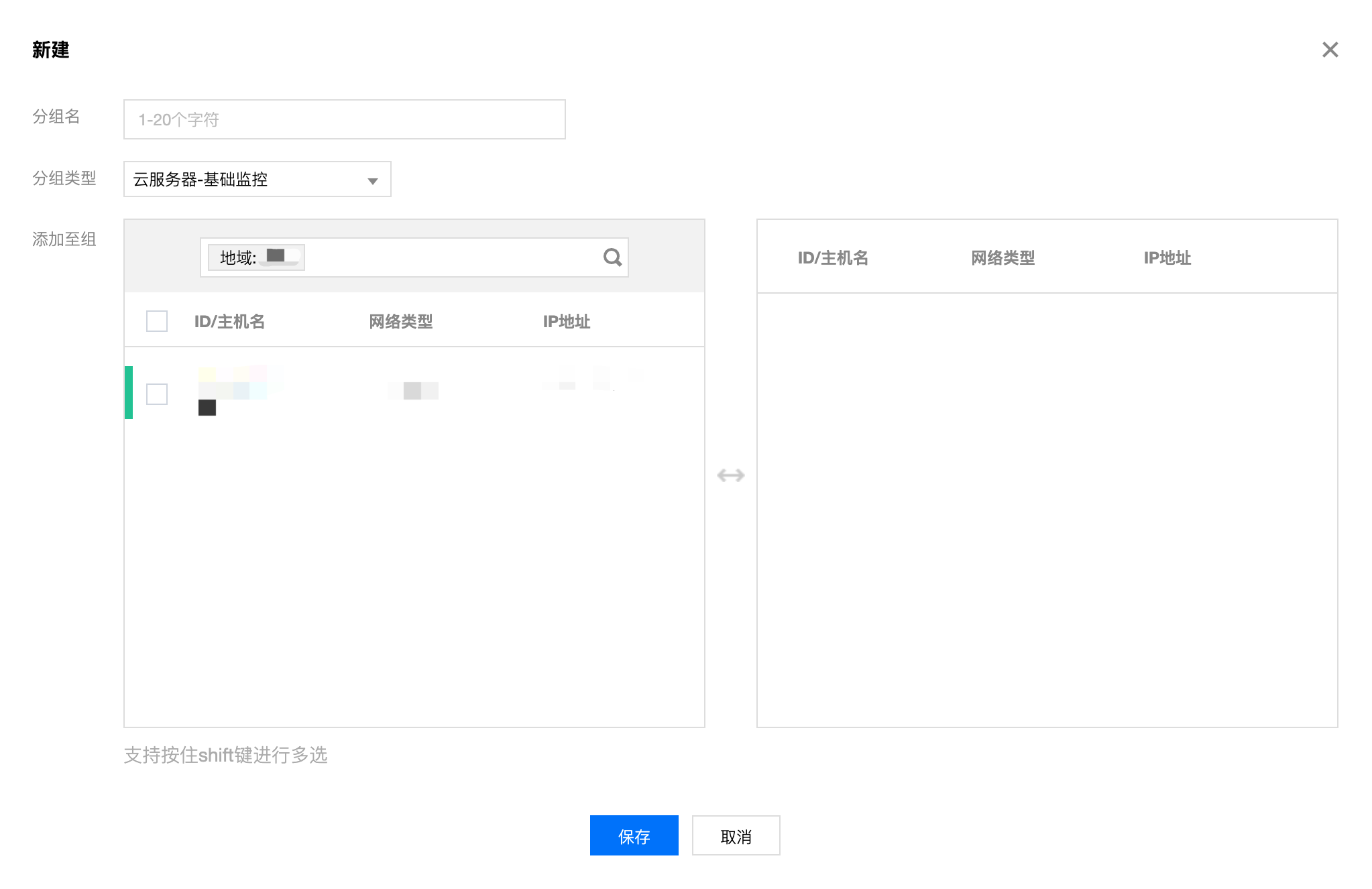Close the 新建 dialog with X

[x=1330, y=50]
